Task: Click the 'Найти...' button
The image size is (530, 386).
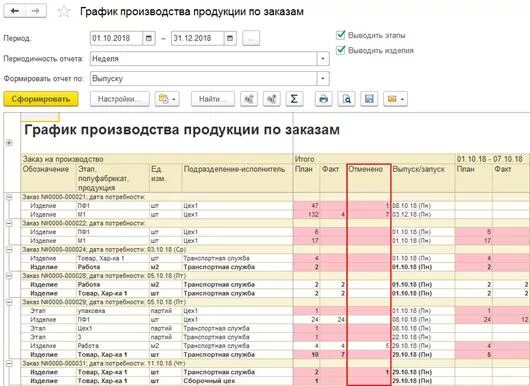Action: [x=213, y=99]
